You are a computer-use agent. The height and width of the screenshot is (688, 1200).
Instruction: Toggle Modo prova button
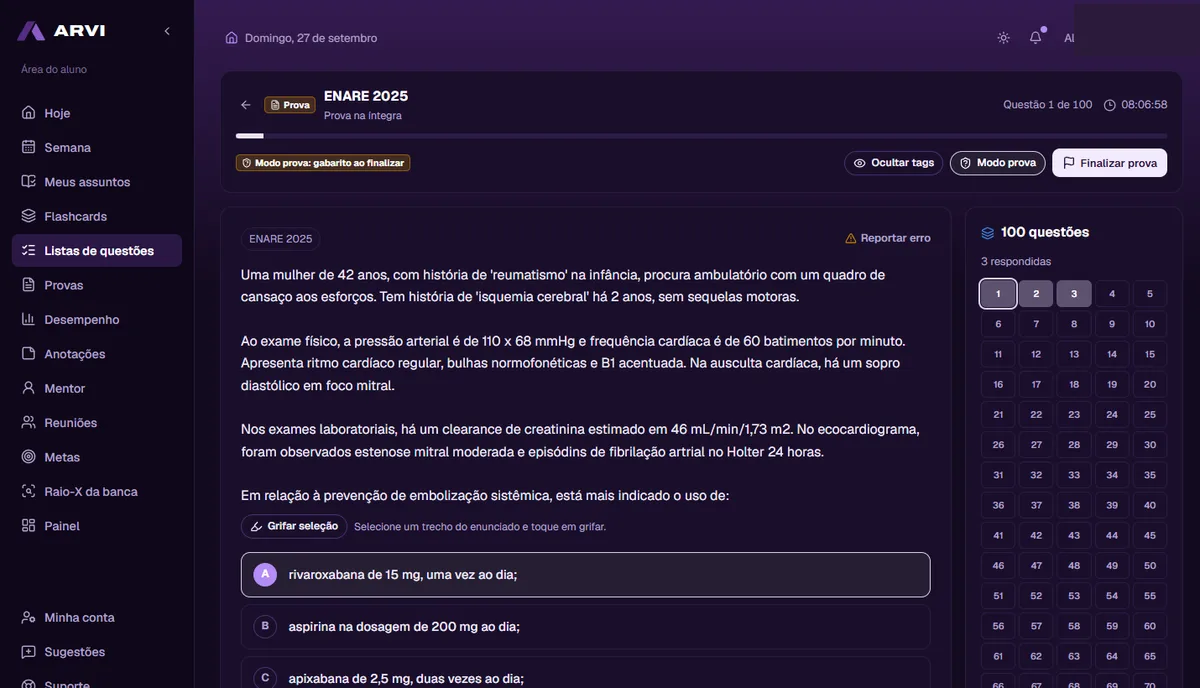tap(997, 163)
